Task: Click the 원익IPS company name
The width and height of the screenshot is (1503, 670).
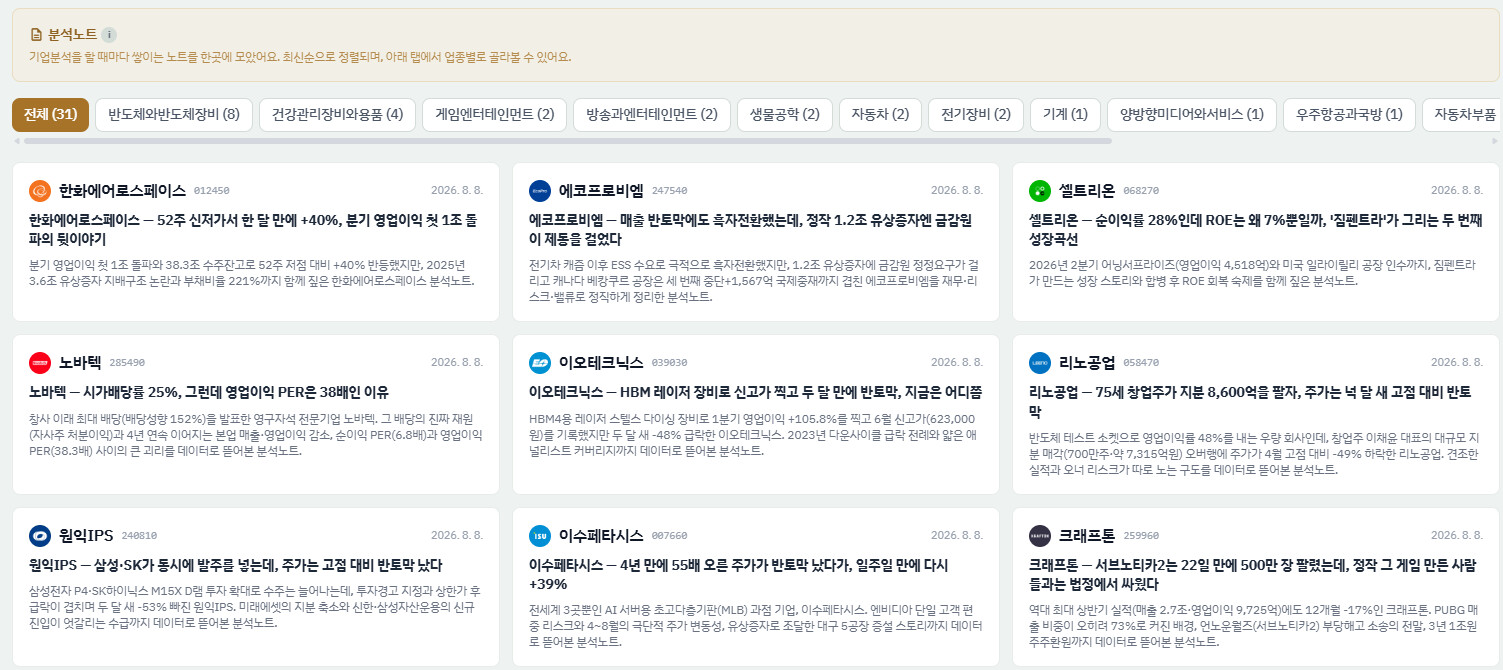Action: pos(86,536)
